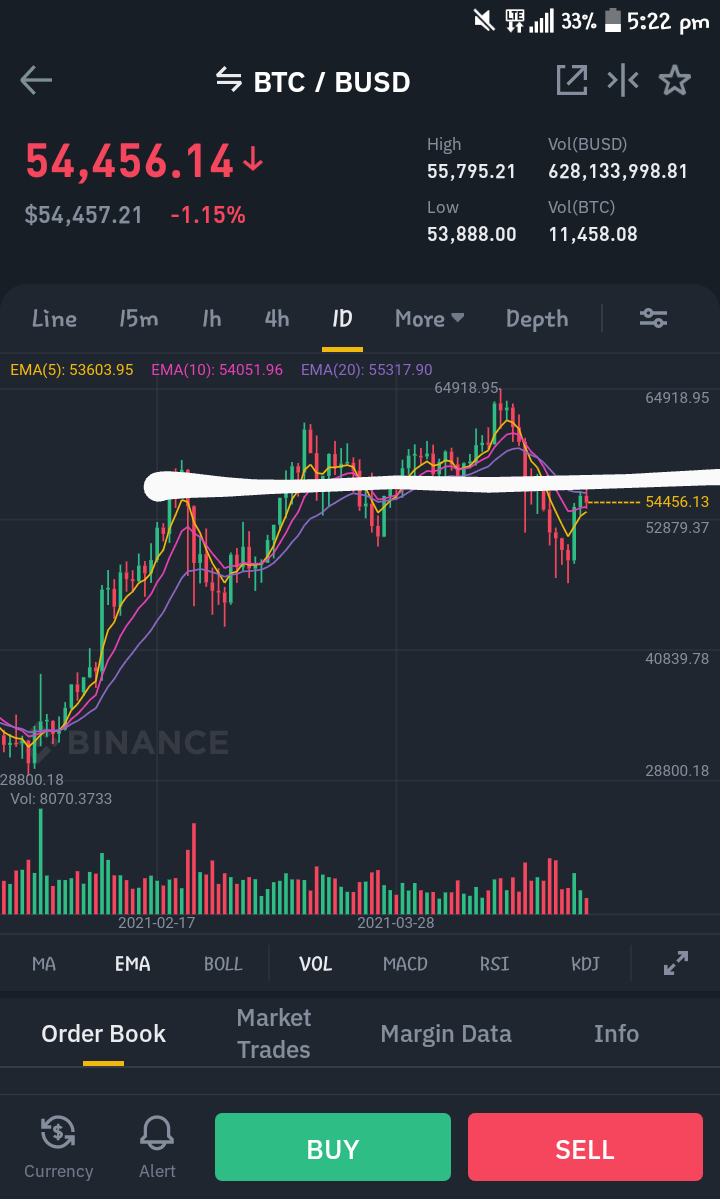Tap the back arrow icon
This screenshot has height=1199, width=720.
click(35, 80)
